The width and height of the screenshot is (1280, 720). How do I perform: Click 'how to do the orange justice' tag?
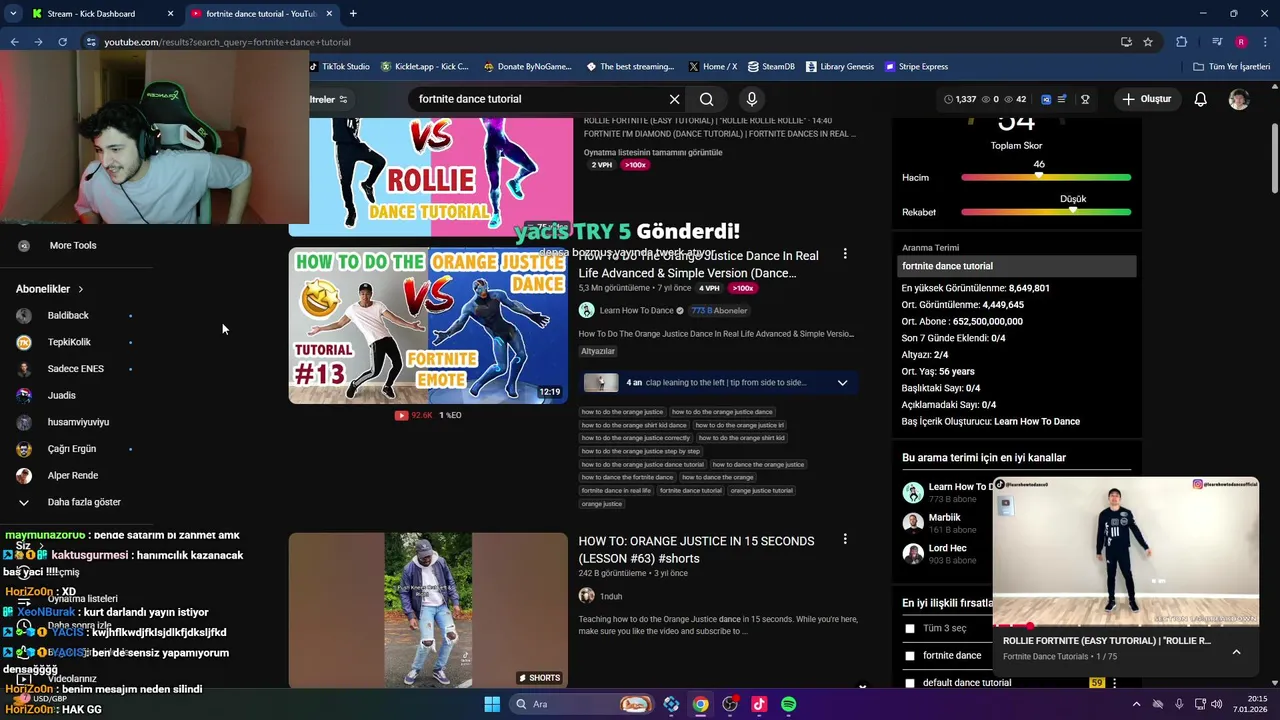[622, 412]
